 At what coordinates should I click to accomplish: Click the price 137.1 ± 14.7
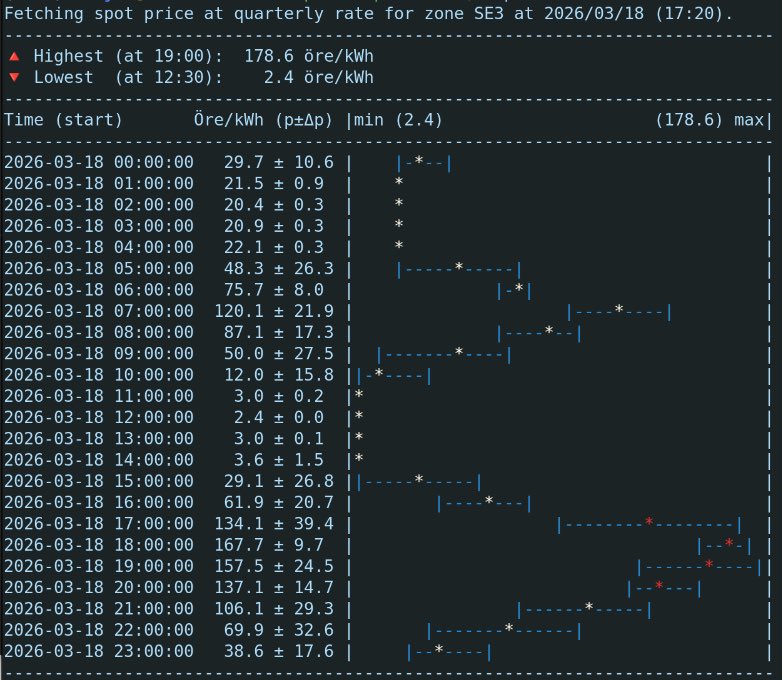click(x=274, y=587)
